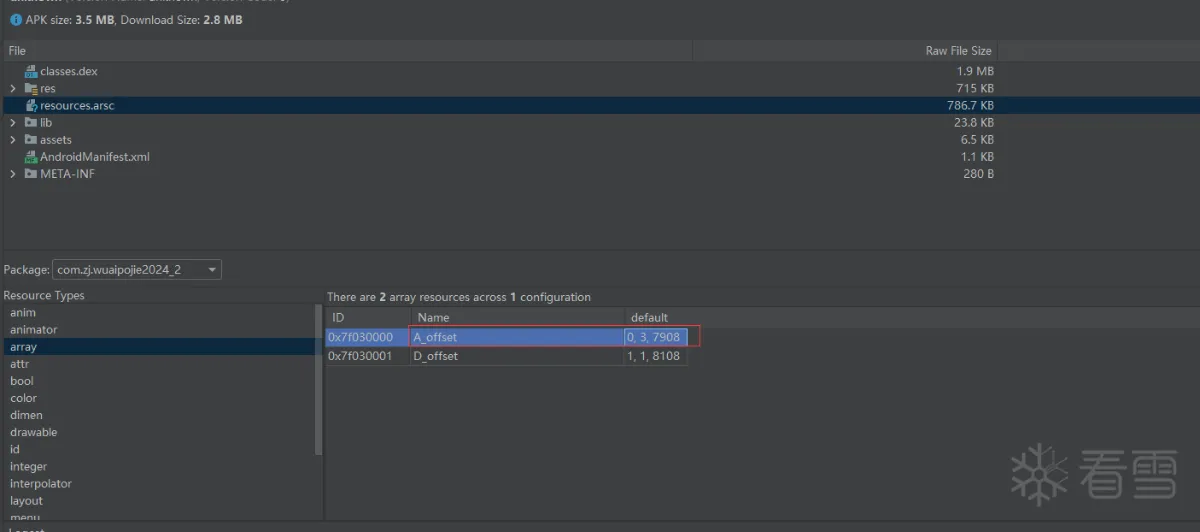The image size is (1200, 532).
Task: Expand the assets folder tree node
Action: (x=12, y=140)
